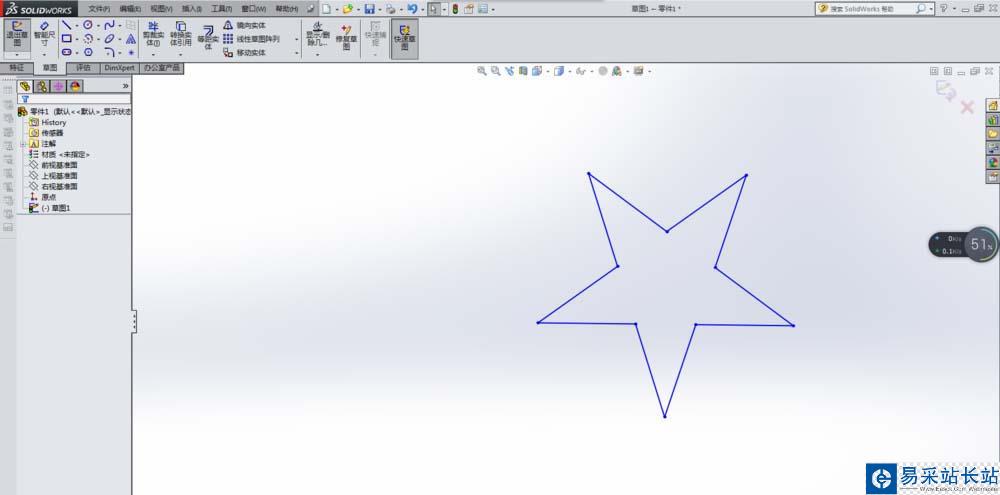Click the Undo icon
Screen dimensions: 1000x495
point(412,9)
